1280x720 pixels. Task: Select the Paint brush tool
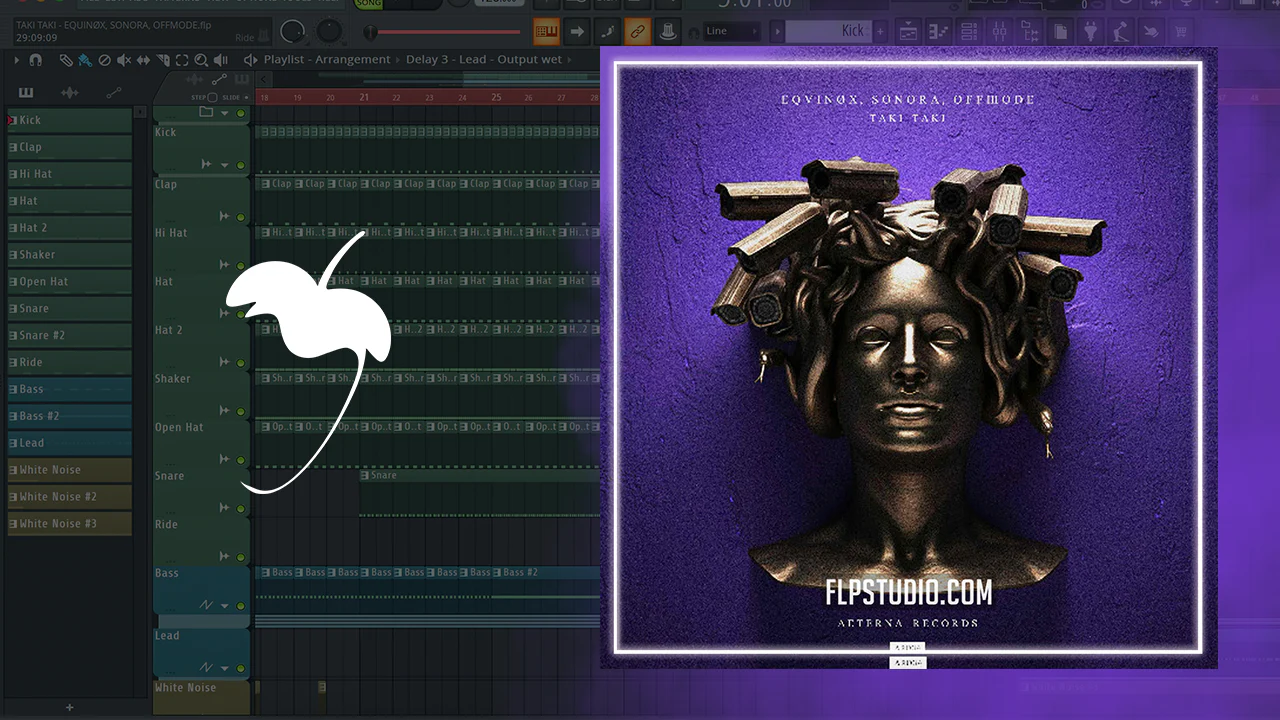tap(85, 60)
